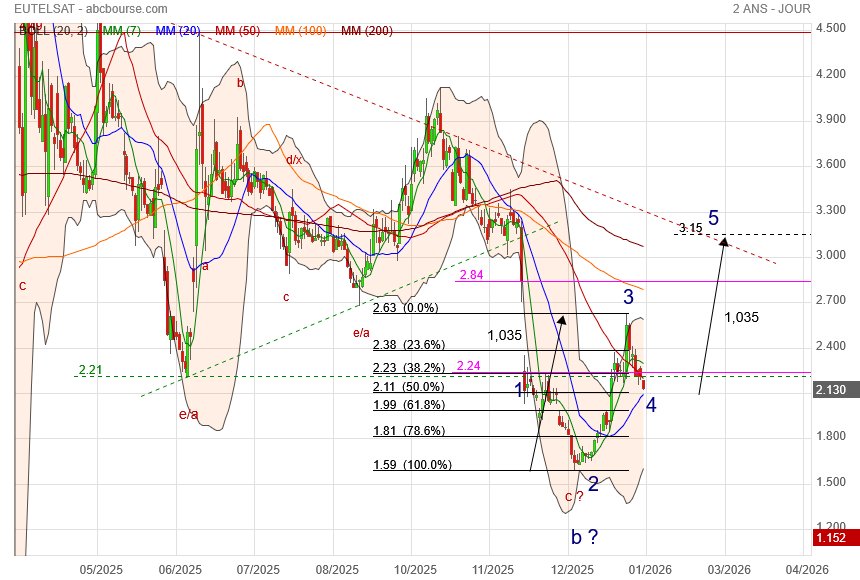This screenshot has height=580, width=860.
Task: Click the 03/2026 date axis label
Action: [x=729, y=570]
